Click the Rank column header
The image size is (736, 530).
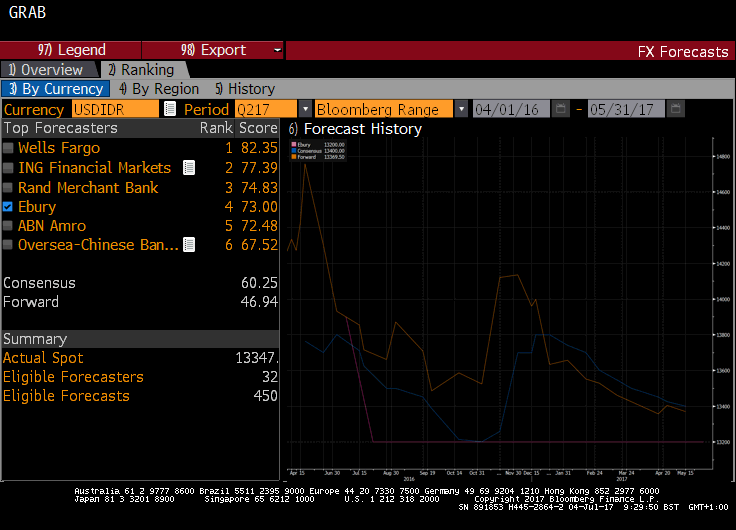[x=216, y=128]
